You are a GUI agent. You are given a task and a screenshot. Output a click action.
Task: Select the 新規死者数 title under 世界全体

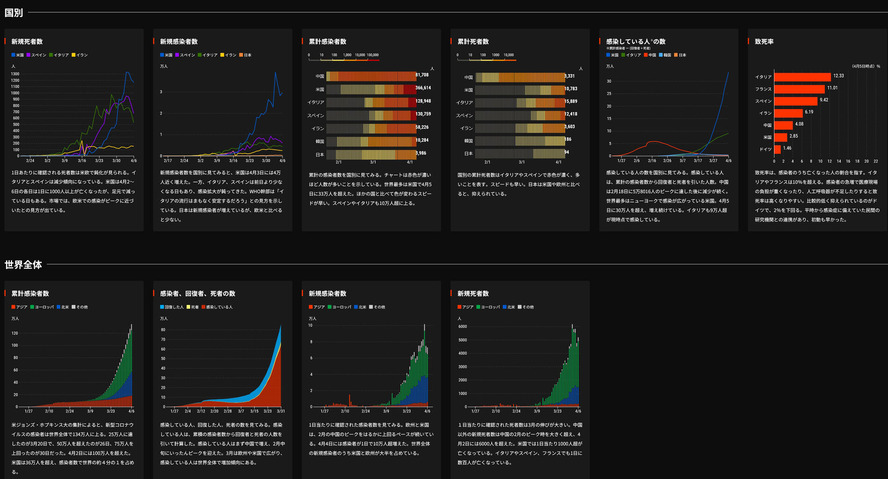(473, 293)
